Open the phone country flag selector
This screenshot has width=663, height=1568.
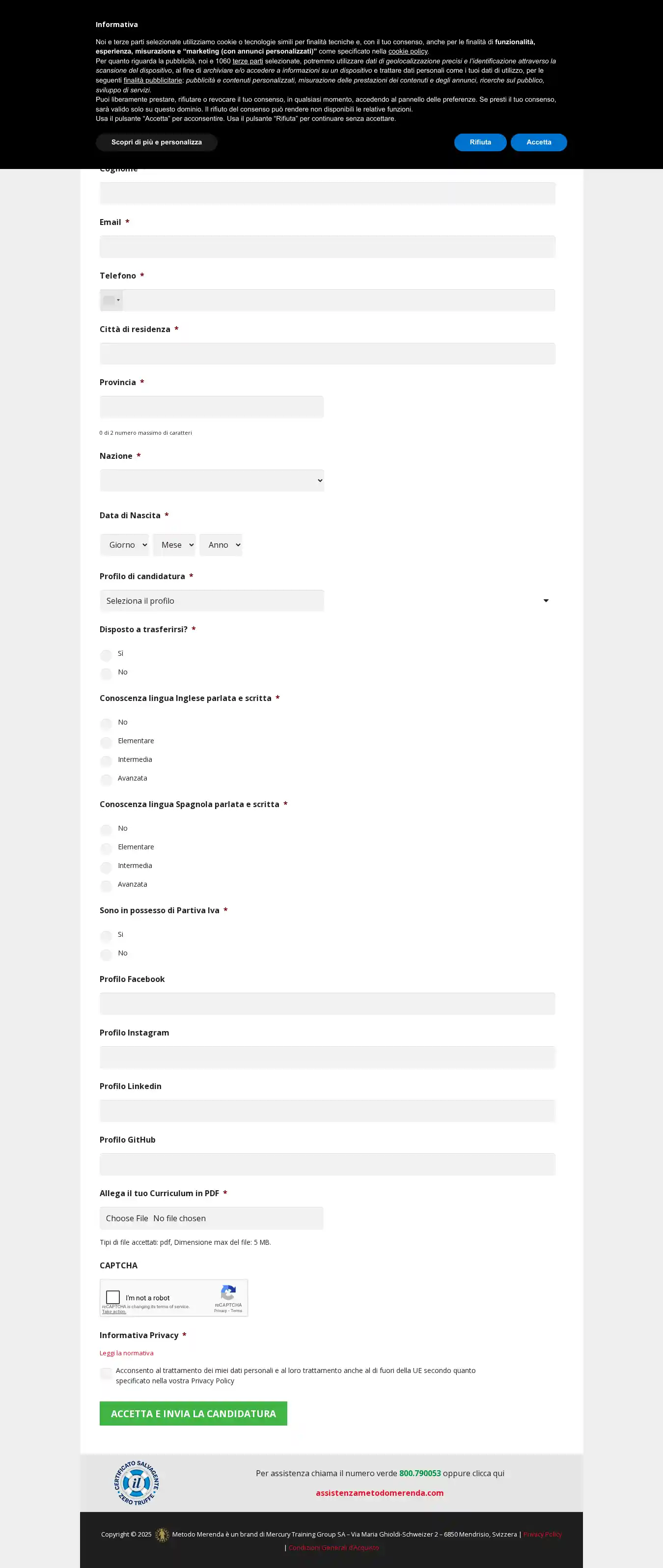point(111,300)
